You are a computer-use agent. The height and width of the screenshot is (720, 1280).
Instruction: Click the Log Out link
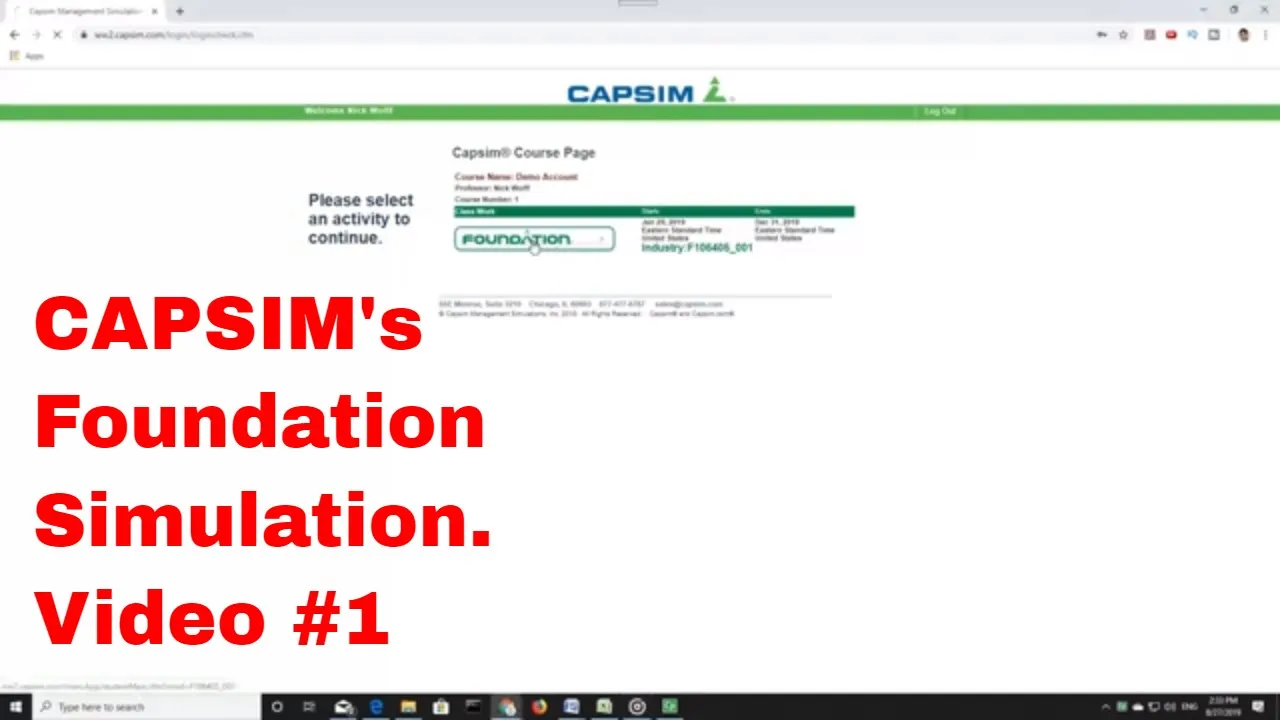[940, 111]
